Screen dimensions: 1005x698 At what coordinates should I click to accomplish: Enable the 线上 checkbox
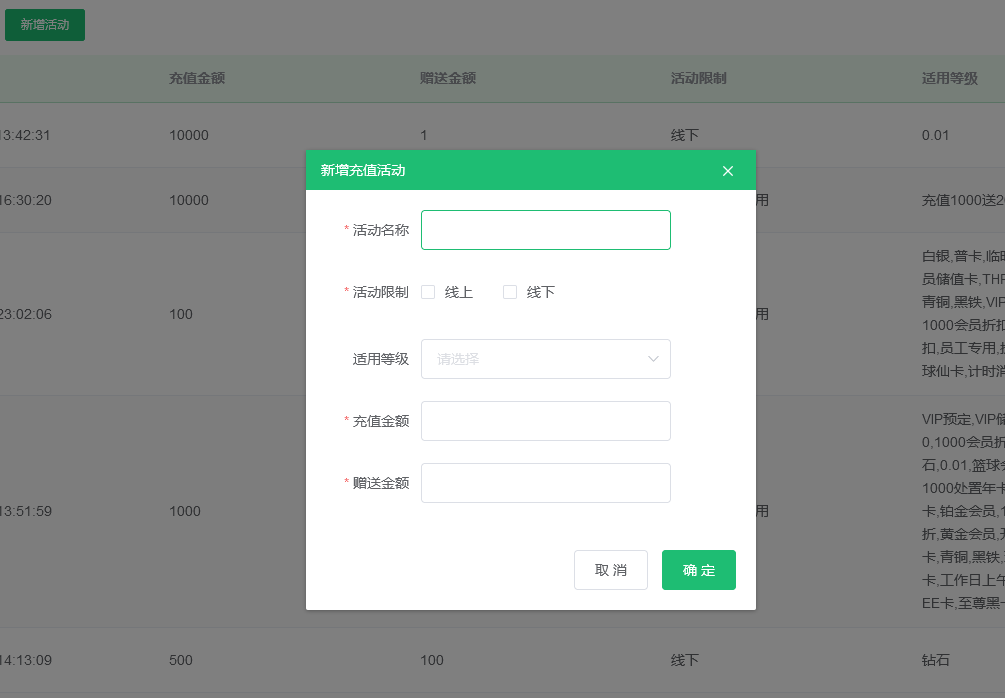(x=428, y=291)
